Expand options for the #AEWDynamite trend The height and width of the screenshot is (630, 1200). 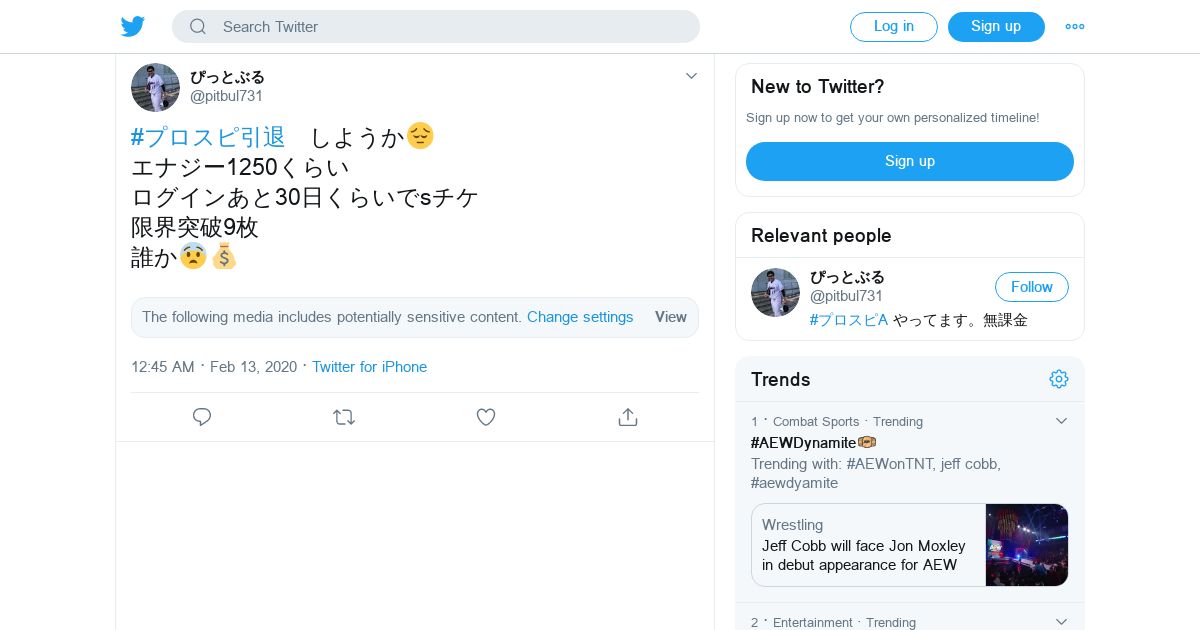(x=1062, y=421)
